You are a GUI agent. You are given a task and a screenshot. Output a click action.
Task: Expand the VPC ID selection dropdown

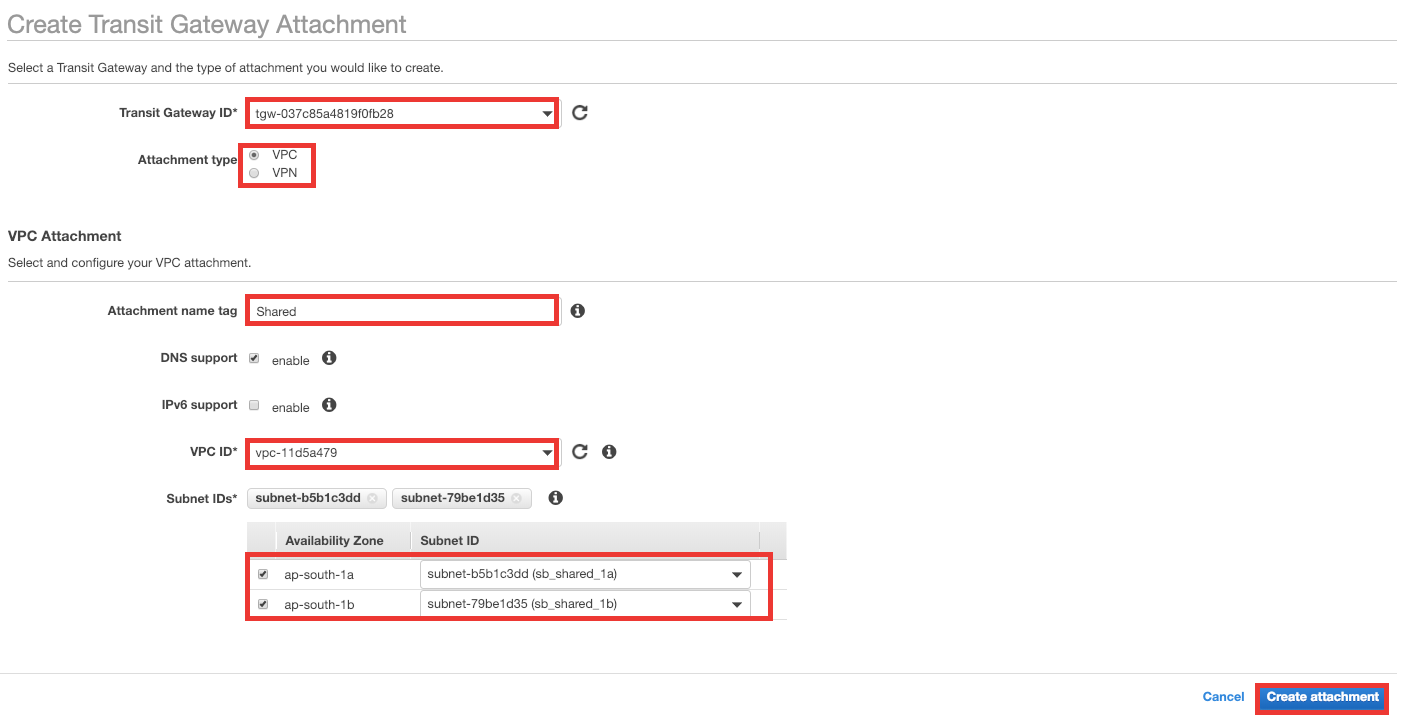(544, 451)
